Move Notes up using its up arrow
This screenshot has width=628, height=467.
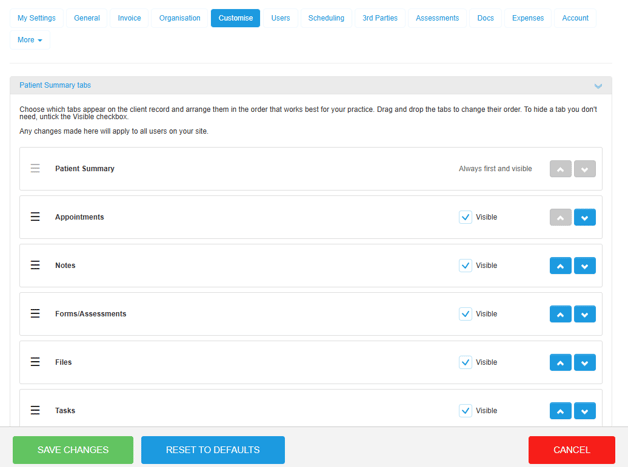coord(560,266)
